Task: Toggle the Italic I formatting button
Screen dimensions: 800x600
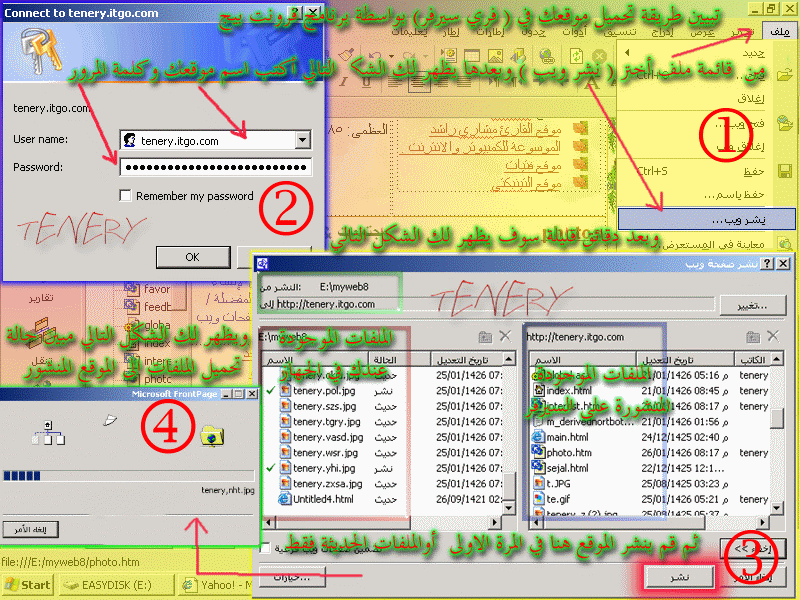Action: (344, 82)
